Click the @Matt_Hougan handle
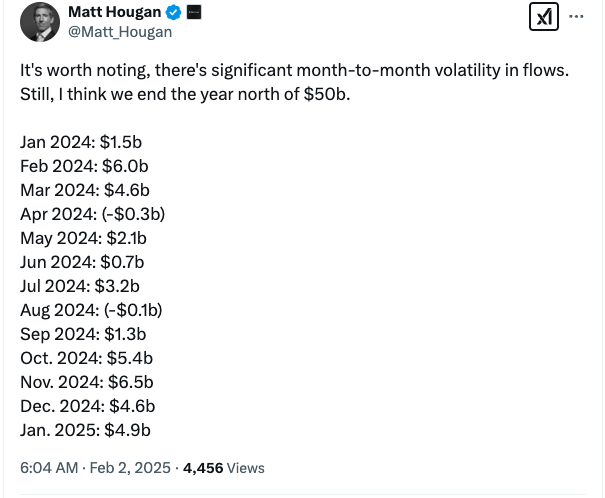 [x=119, y=32]
